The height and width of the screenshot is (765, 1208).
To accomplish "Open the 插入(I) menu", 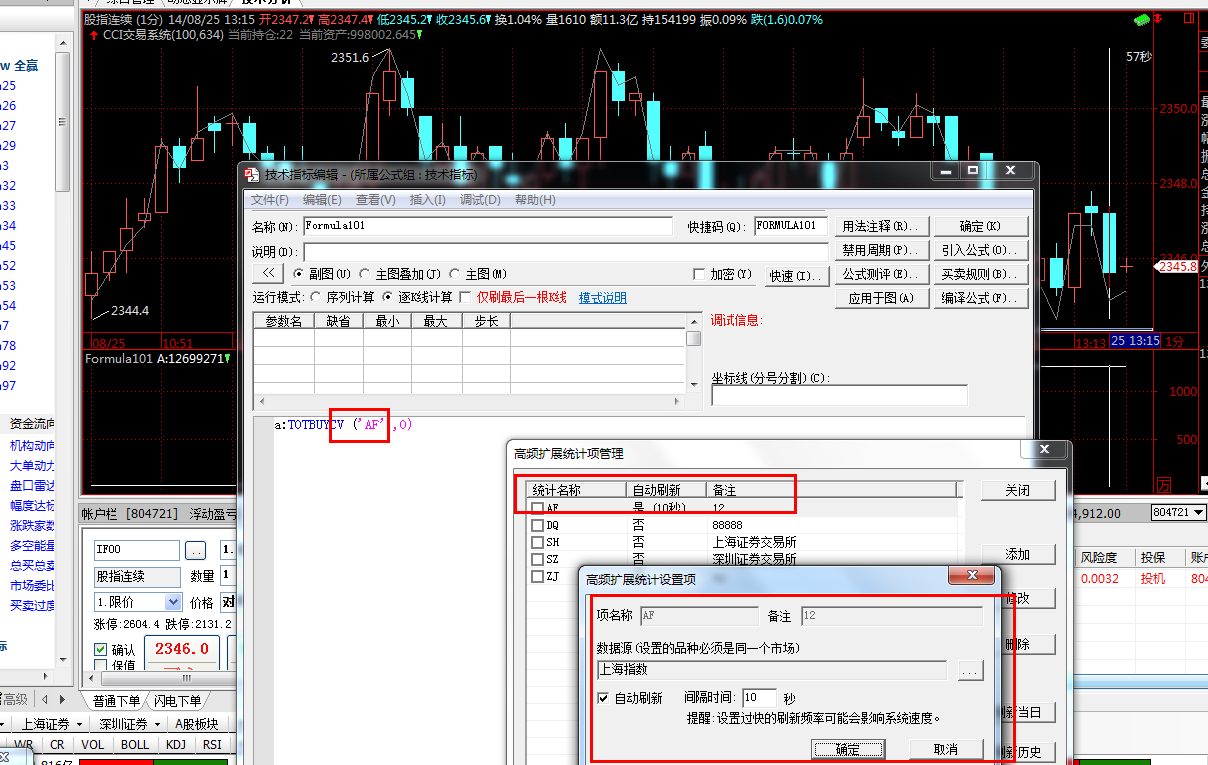I will [427, 200].
